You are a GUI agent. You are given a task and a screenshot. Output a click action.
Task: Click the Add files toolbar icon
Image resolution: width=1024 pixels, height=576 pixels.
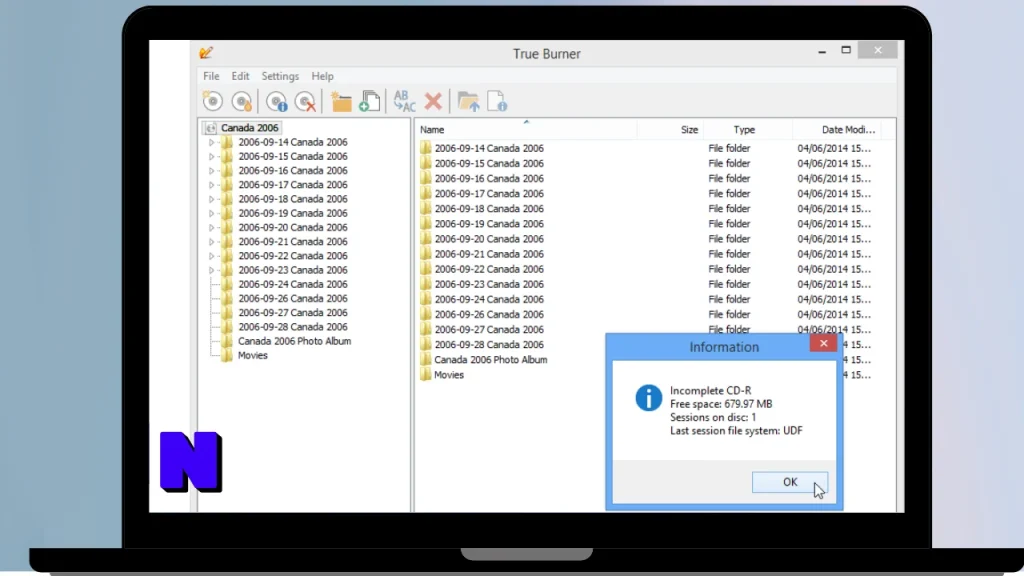click(x=370, y=102)
